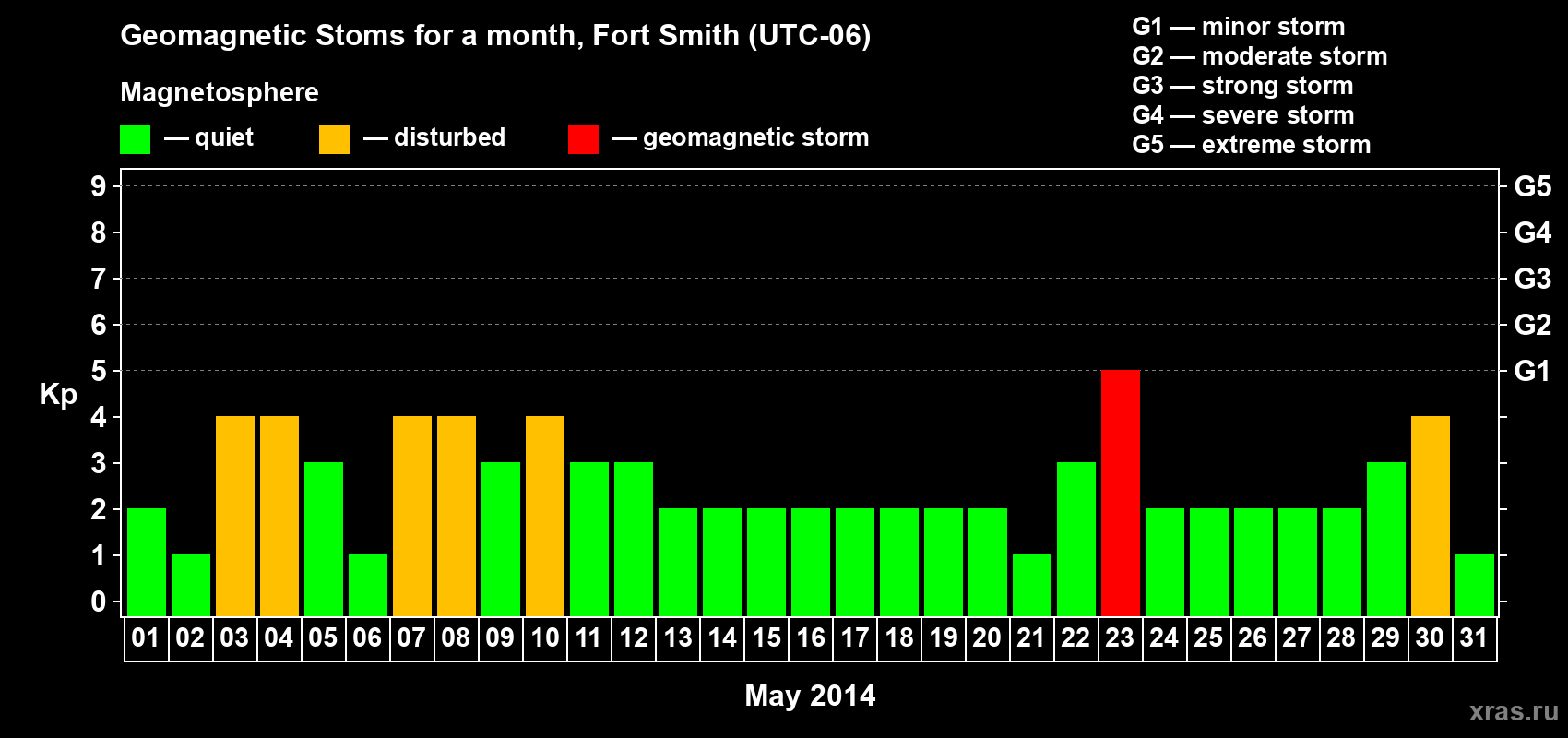Select the orange bar for day 30
Image resolution: width=1568 pixels, height=738 pixels.
click(1431, 516)
